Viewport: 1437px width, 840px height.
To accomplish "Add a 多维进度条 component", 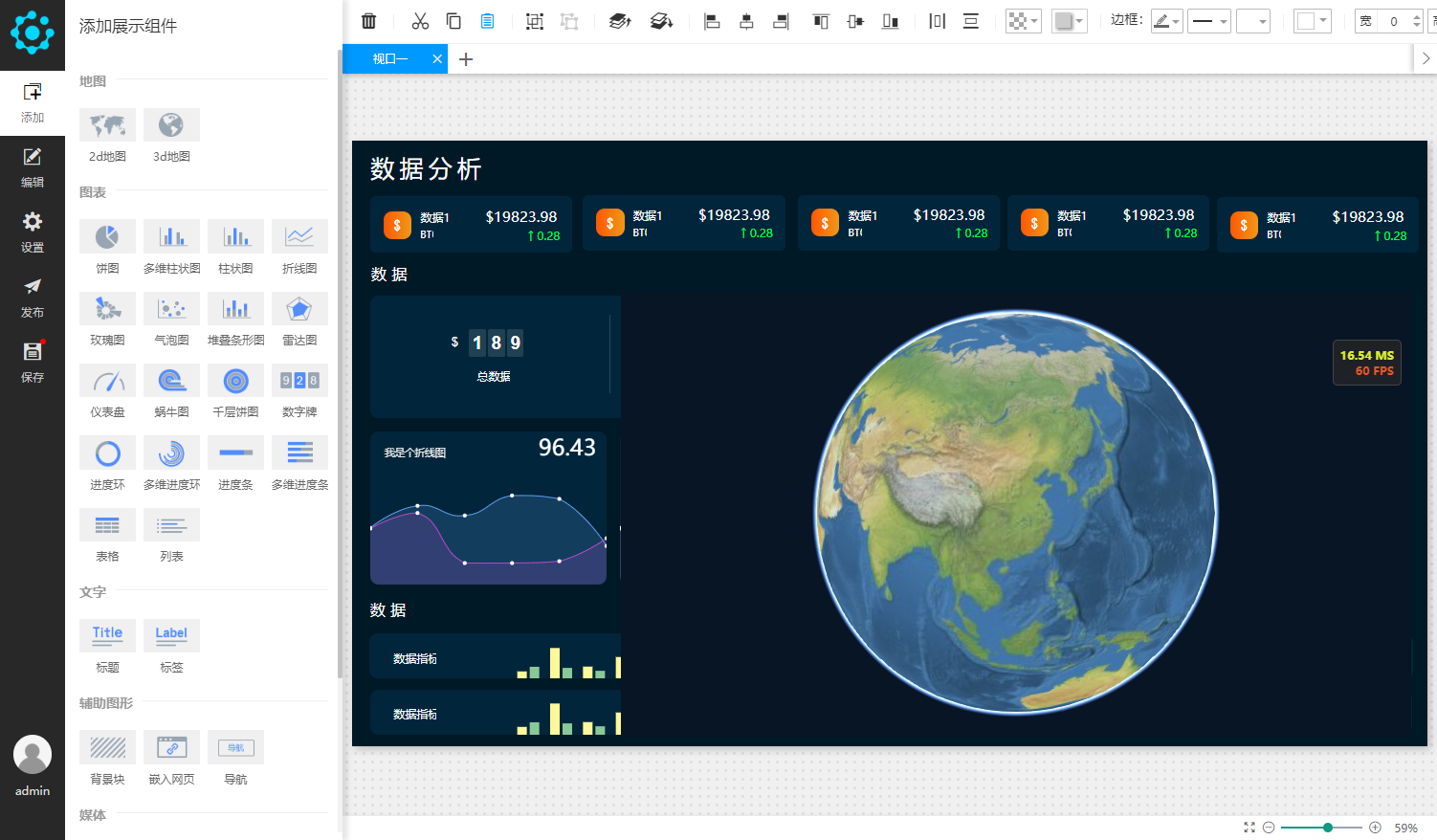I will [299, 464].
